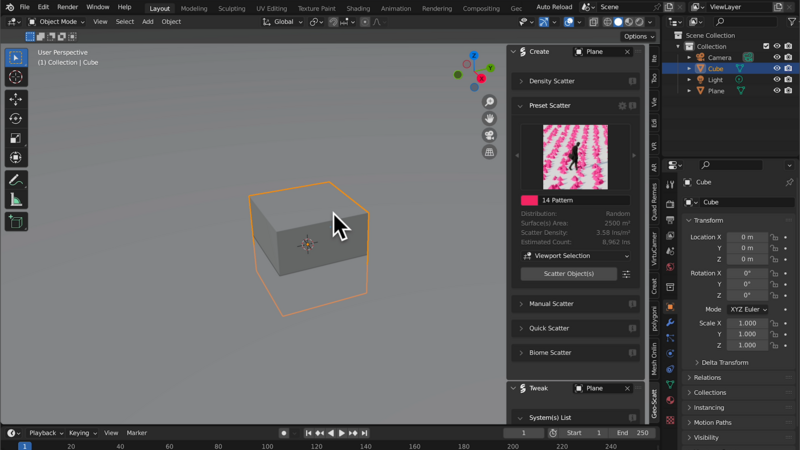Toggle Collection exclude checkbox
The image size is (800, 450).
tap(766, 46)
